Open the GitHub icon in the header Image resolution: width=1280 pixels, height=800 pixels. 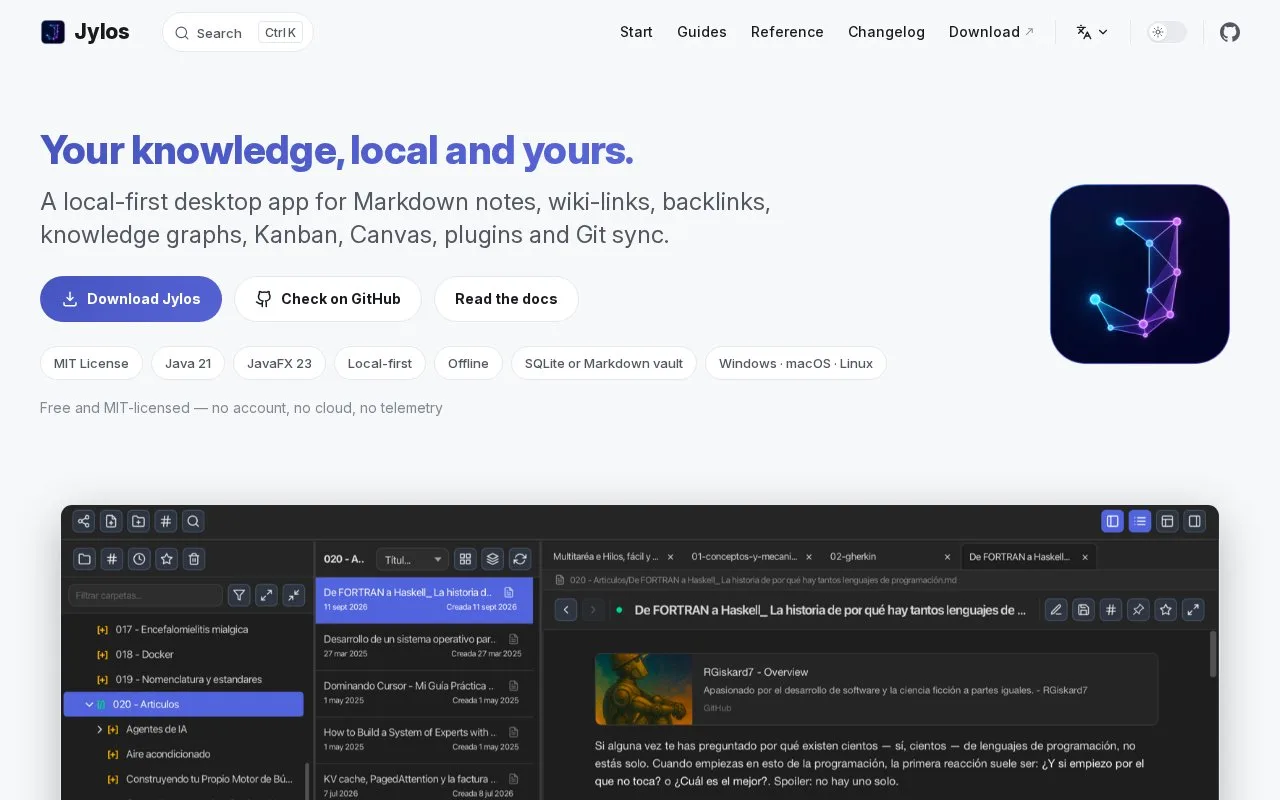[x=1230, y=32]
